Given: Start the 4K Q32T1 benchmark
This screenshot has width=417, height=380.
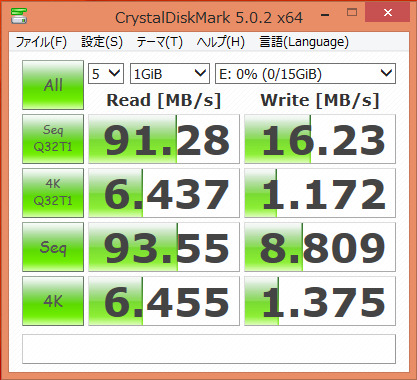Looking at the screenshot, I should pos(53,193).
